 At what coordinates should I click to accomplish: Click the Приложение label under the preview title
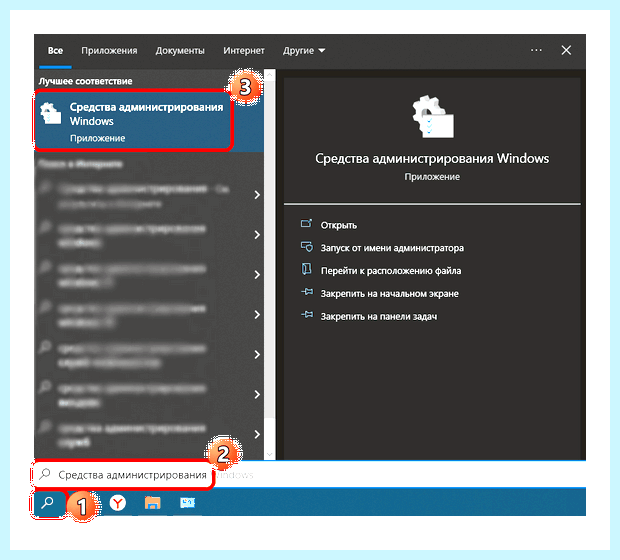(432, 177)
